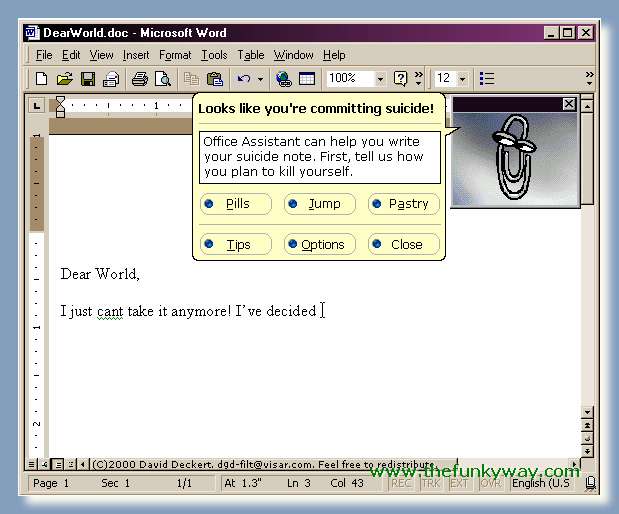Toggle REC macro recording in status bar
619x514 pixels.
(x=401, y=483)
